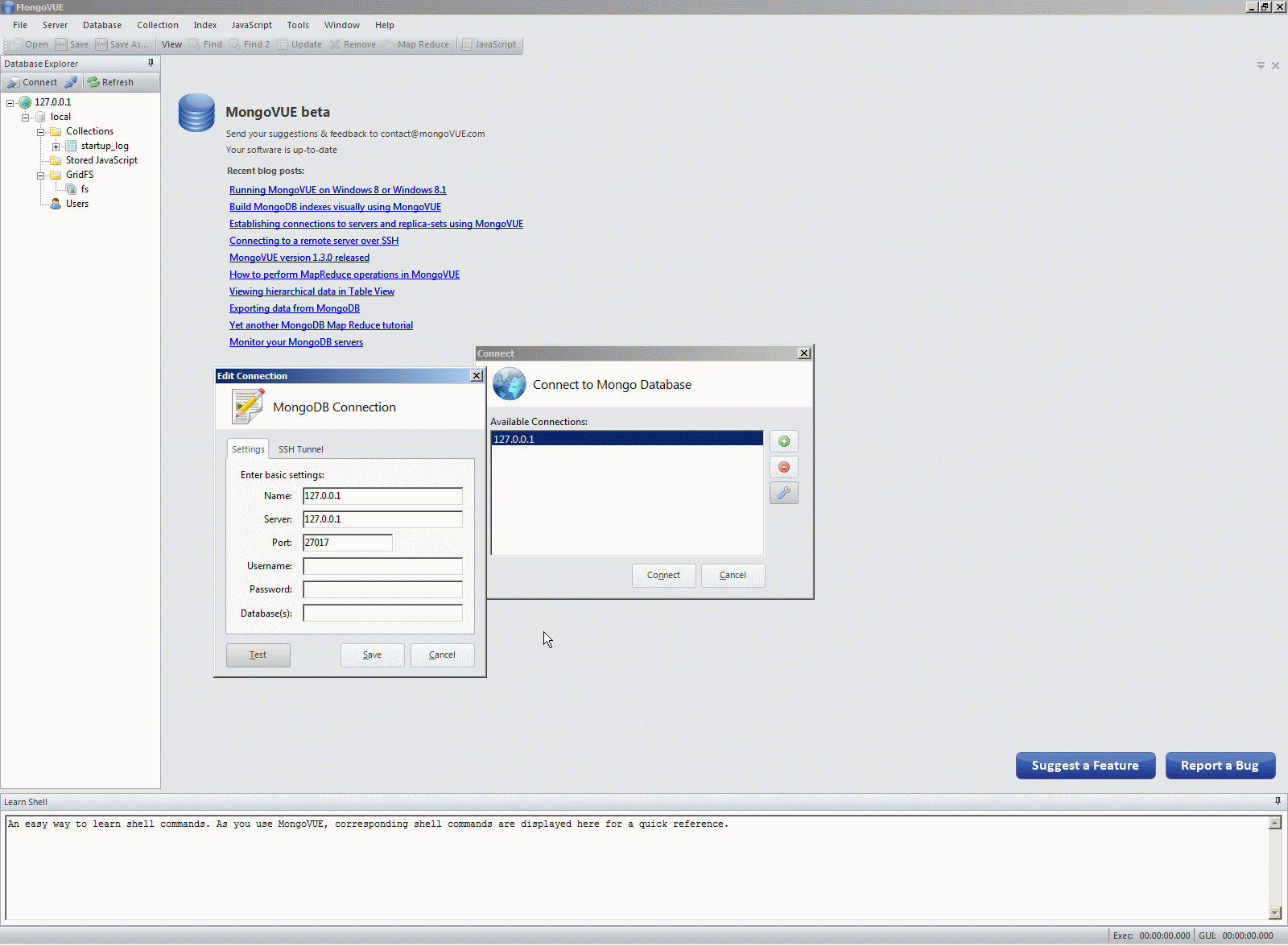Collapse the GridFS folder node

pos(41,176)
